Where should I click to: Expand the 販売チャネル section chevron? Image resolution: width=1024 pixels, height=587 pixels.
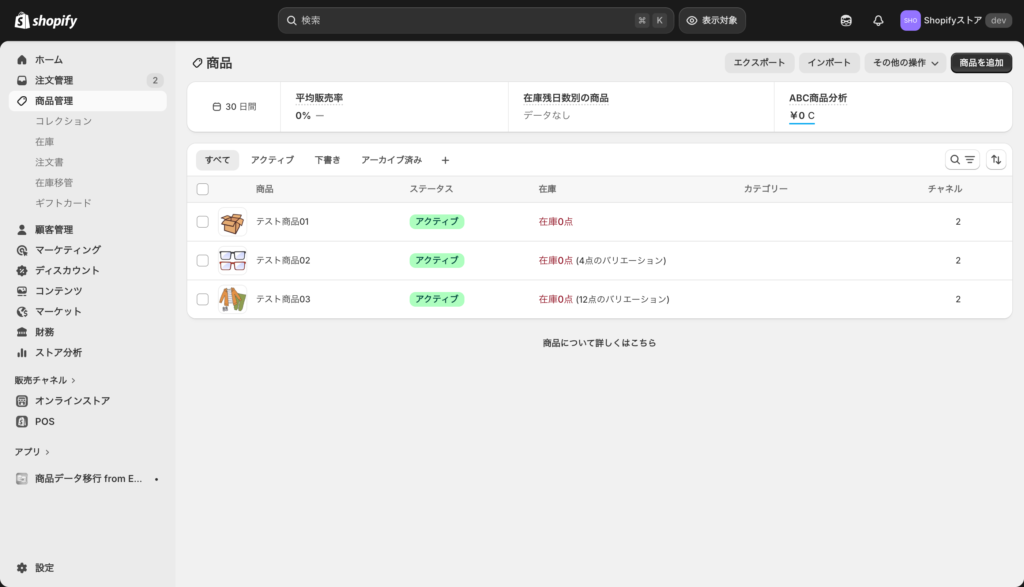click(74, 380)
